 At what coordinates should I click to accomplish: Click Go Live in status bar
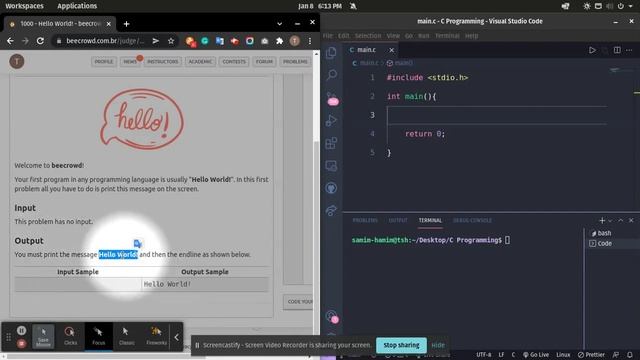point(536,355)
